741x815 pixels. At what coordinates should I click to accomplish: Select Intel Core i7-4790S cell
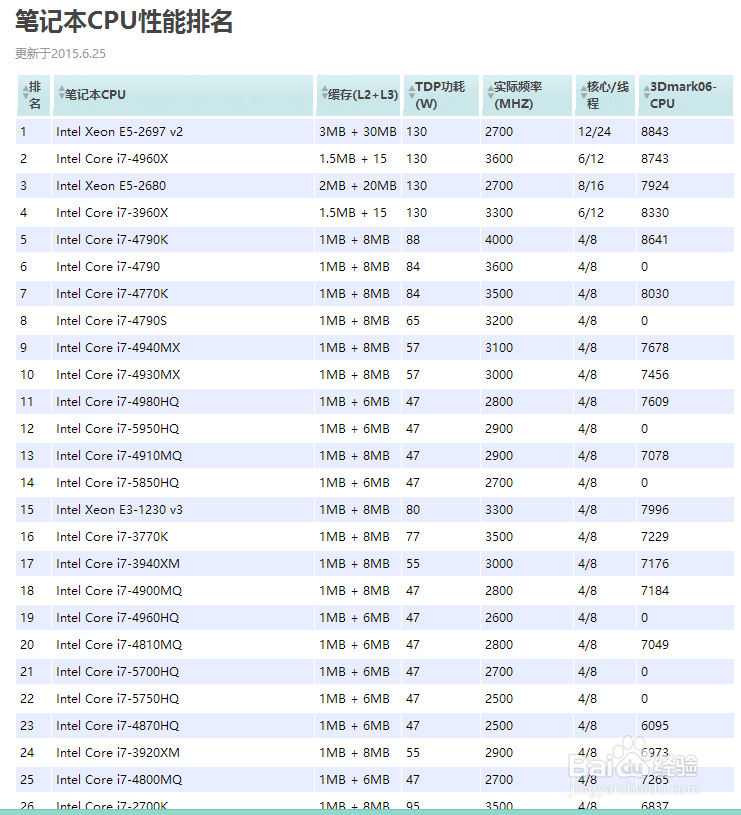pos(182,321)
